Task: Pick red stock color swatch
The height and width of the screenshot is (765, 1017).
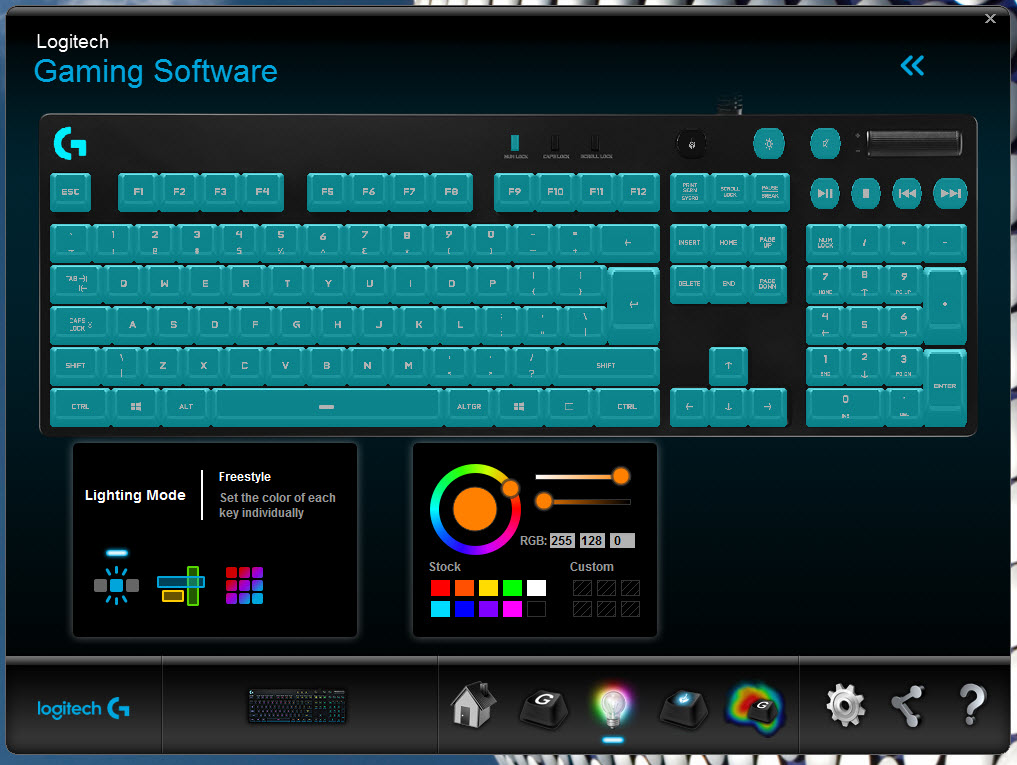Action: pyautogui.click(x=440, y=588)
